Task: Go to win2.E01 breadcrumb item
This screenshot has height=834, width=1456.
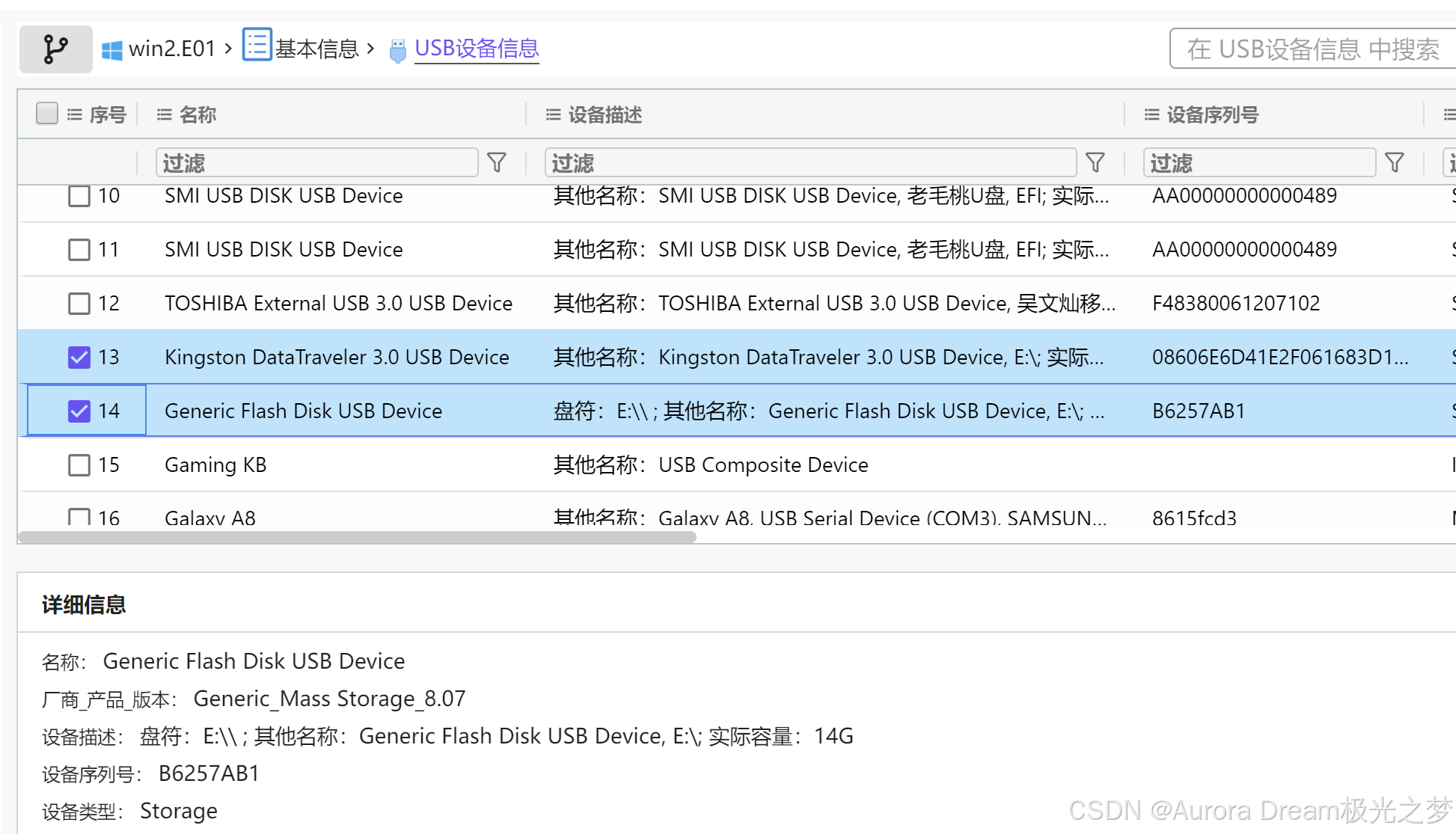Action: [172, 49]
